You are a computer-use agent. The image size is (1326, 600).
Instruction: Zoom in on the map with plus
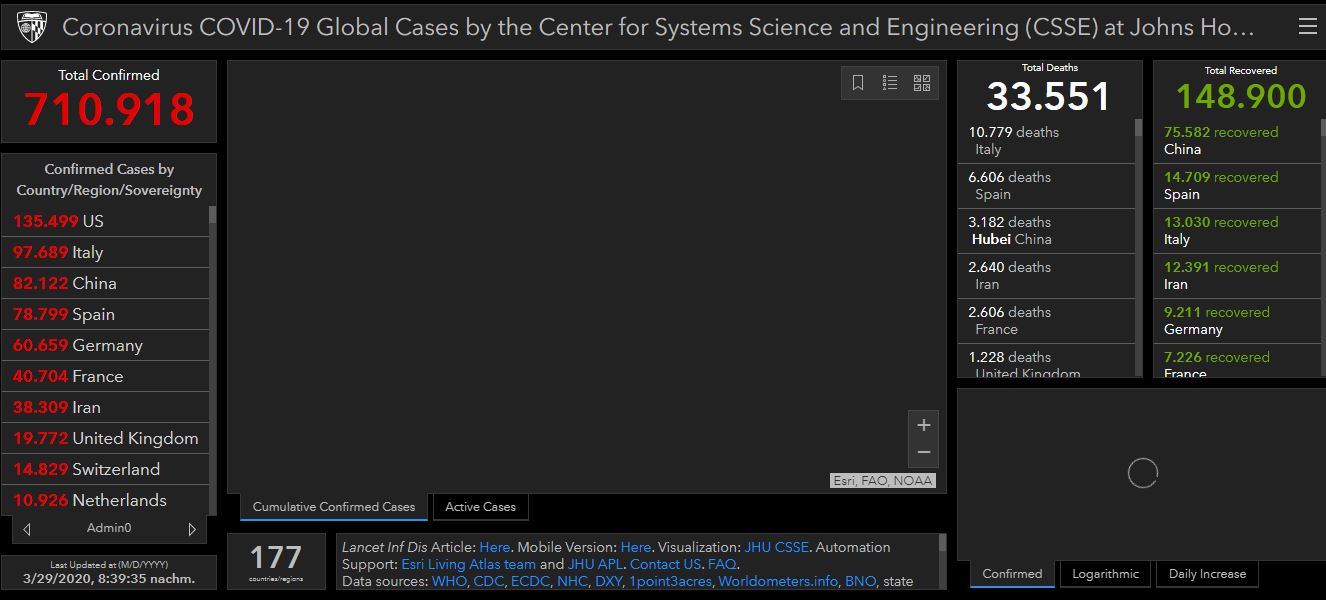click(x=923, y=425)
